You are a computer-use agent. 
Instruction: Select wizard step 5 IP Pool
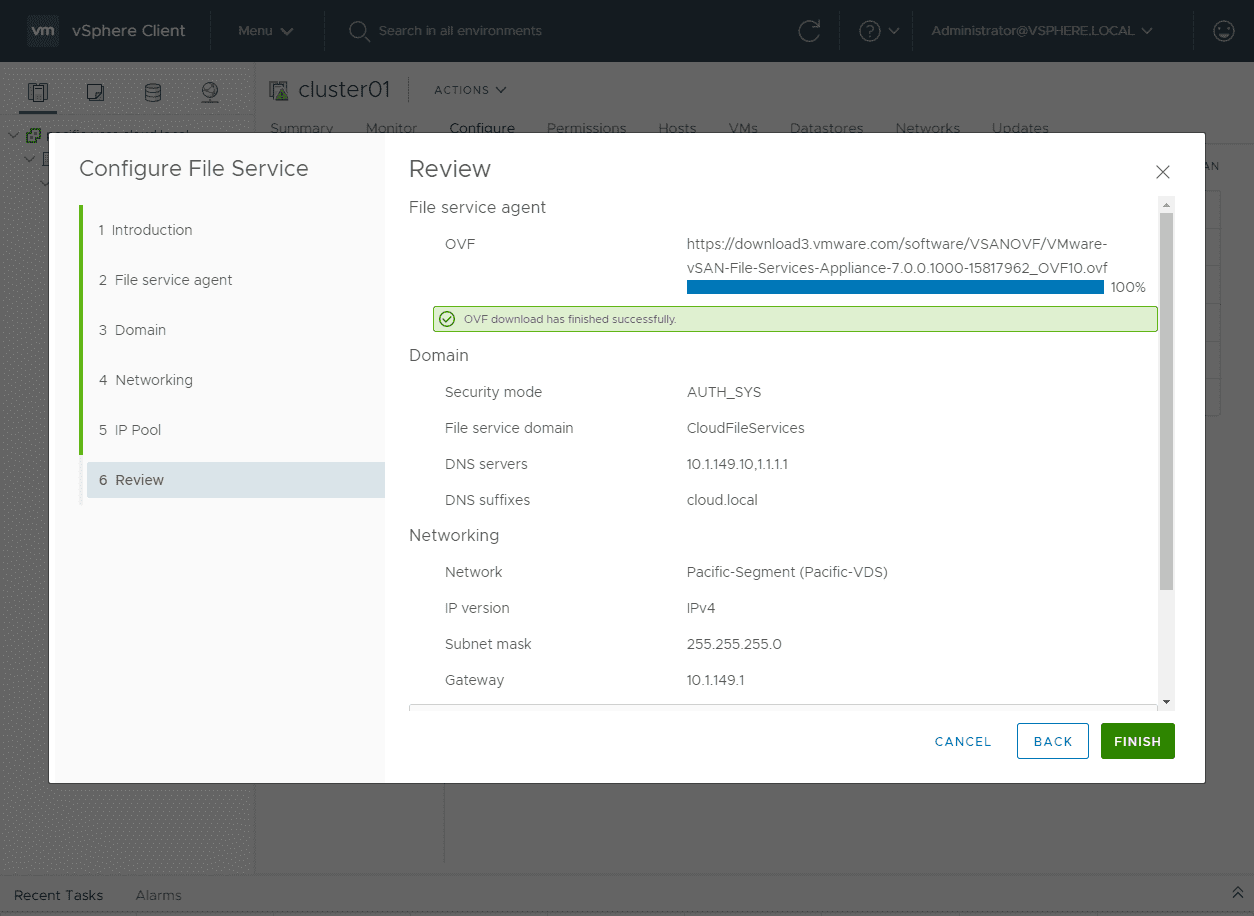point(133,429)
